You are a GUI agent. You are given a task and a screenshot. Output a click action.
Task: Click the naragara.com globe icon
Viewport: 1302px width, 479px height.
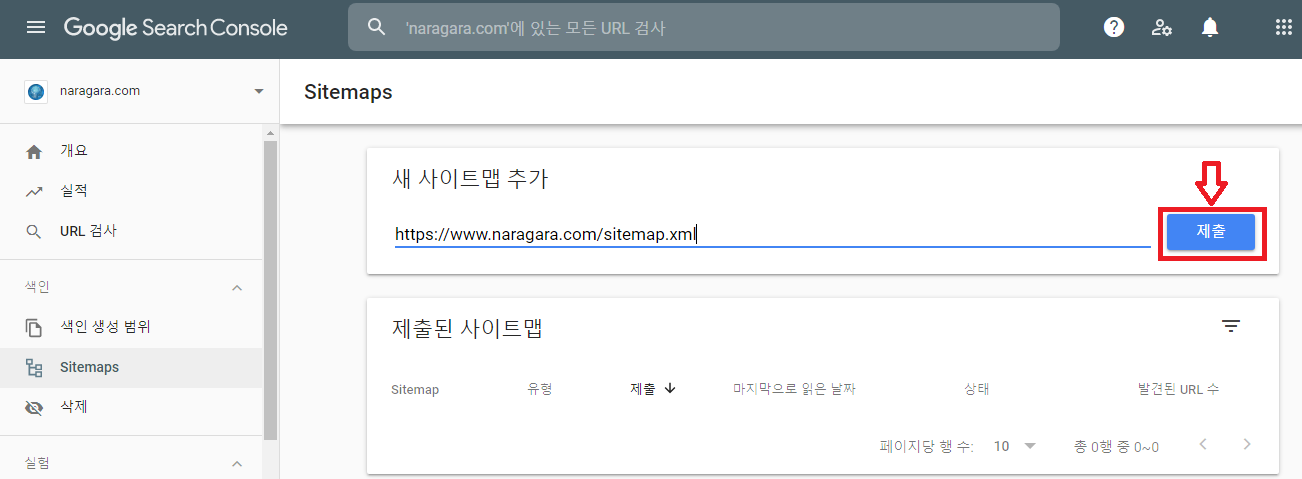click(36, 91)
